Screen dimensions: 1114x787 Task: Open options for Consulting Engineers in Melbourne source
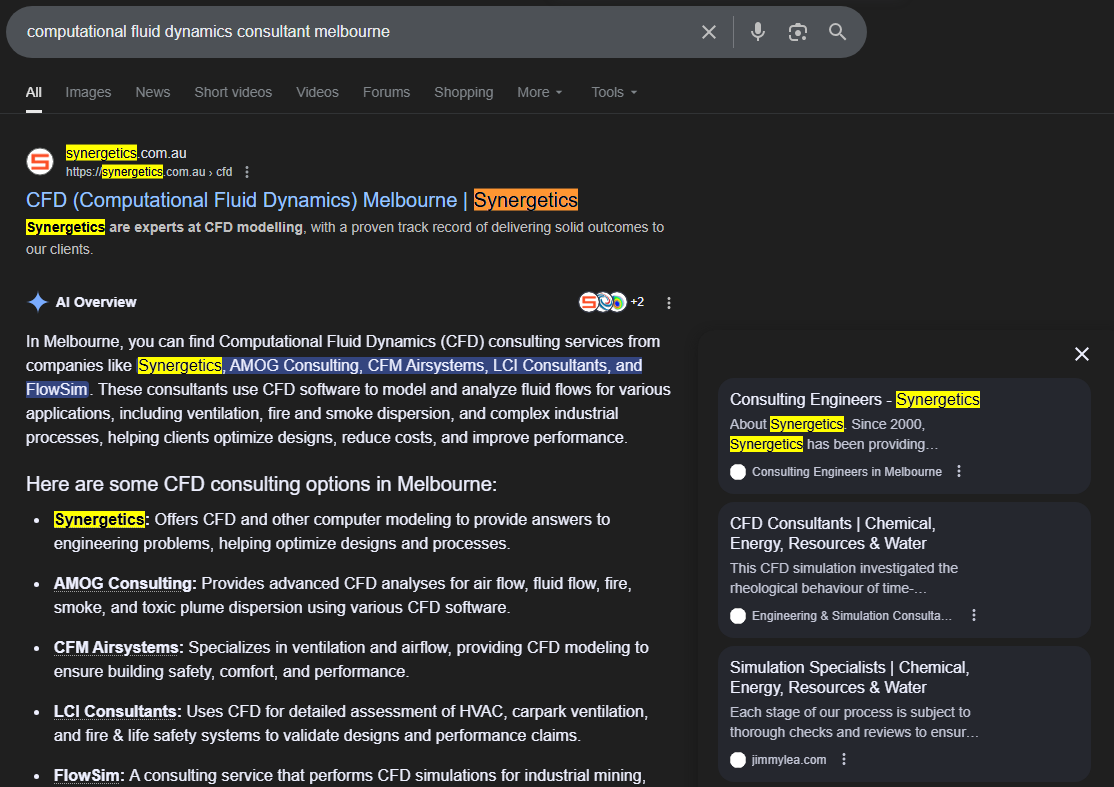(x=959, y=472)
